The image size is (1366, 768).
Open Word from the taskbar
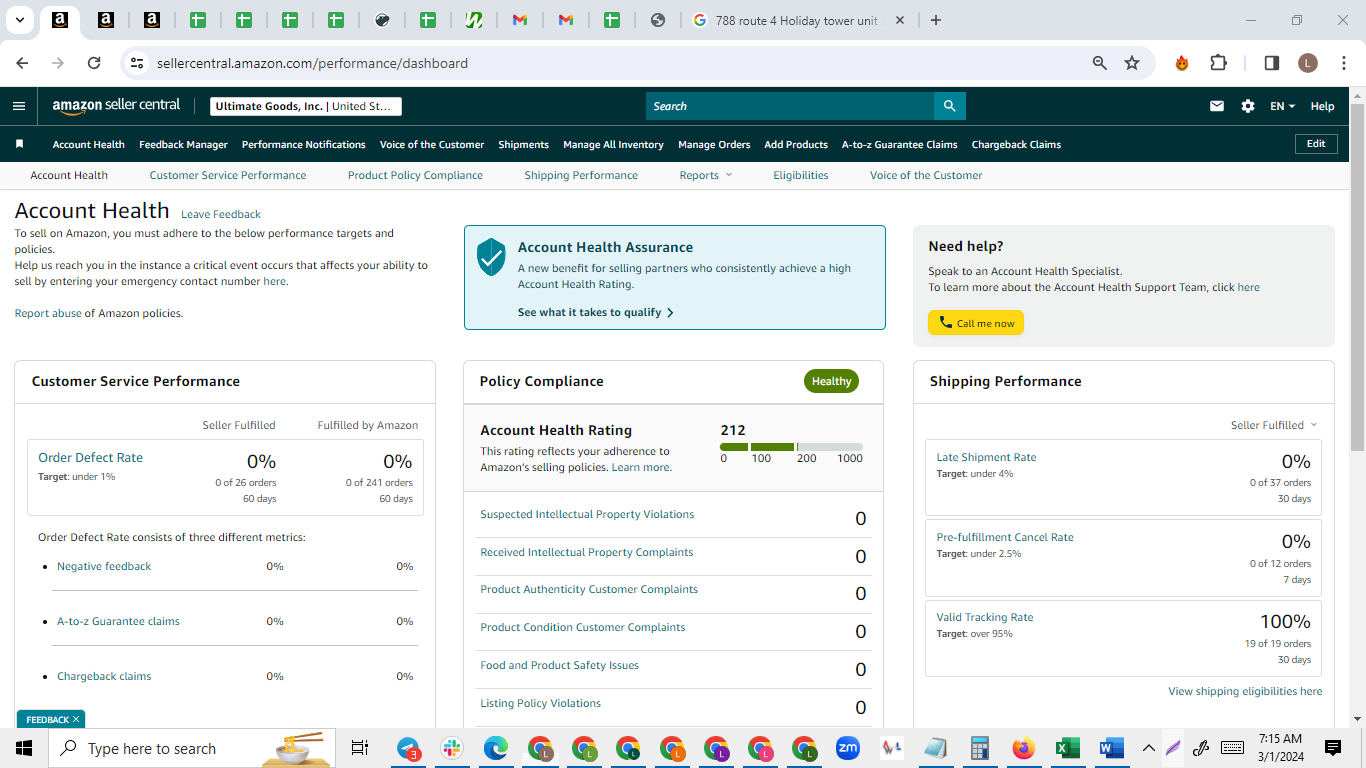click(x=1111, y=748)
